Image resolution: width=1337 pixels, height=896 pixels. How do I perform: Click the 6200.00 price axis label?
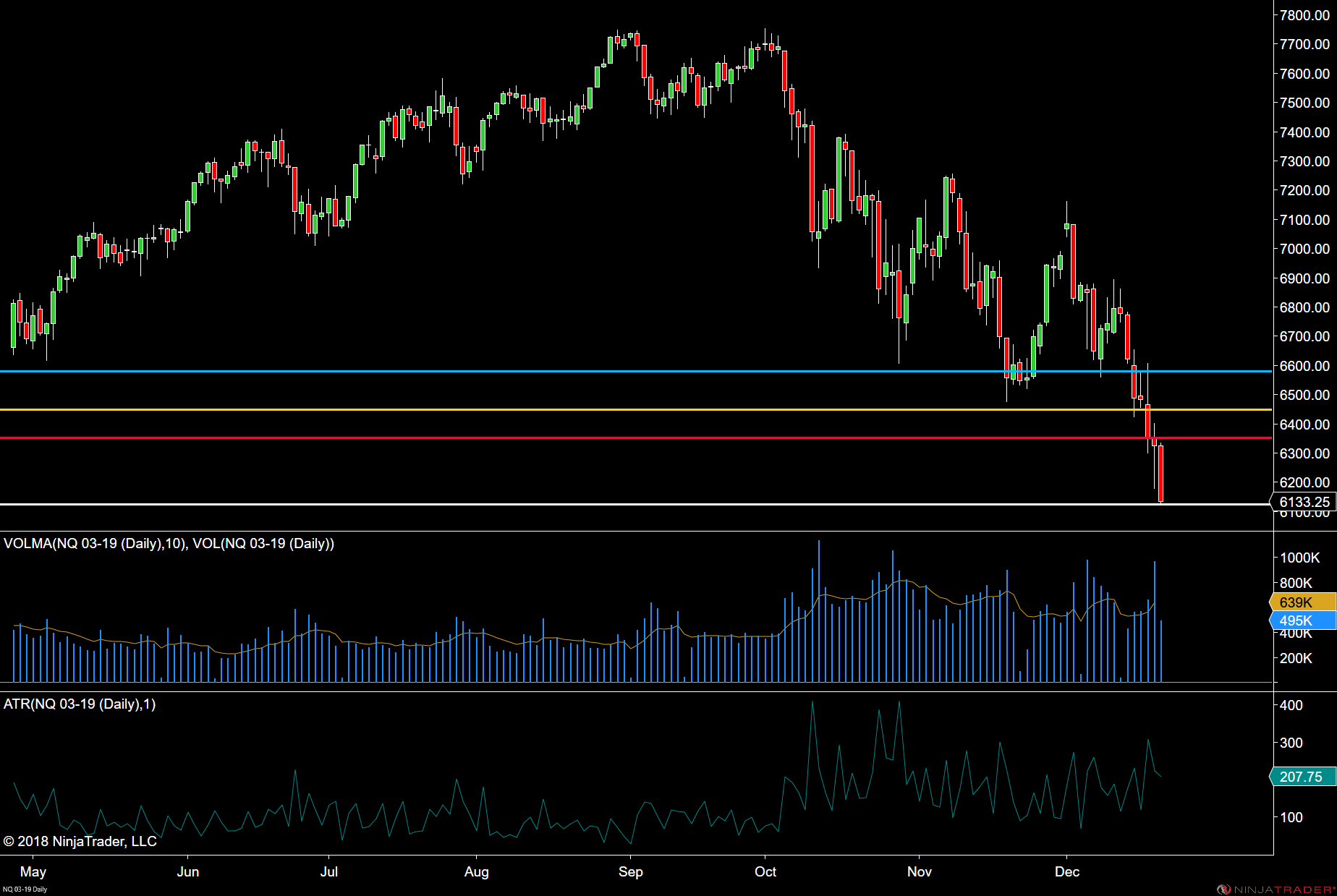pyautogui.click(x=1304, y=482)
